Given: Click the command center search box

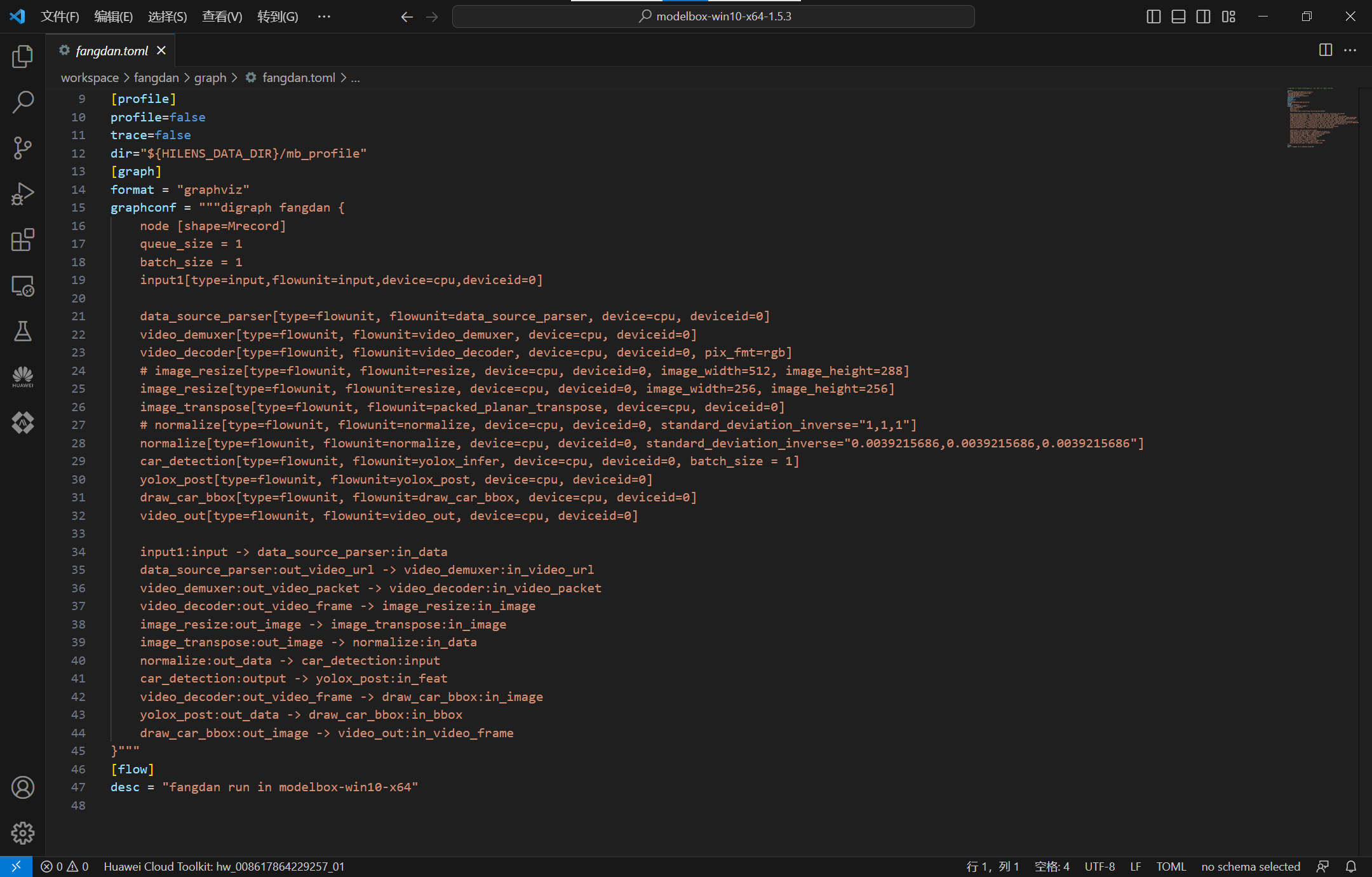Looking at the screenshot, I should click(x=713, y=17).
